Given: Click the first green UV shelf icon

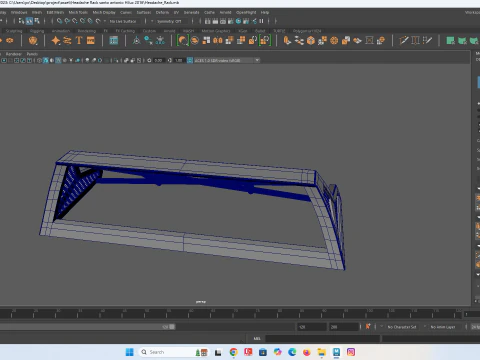Looking at the screenshot, I should 451,41.
